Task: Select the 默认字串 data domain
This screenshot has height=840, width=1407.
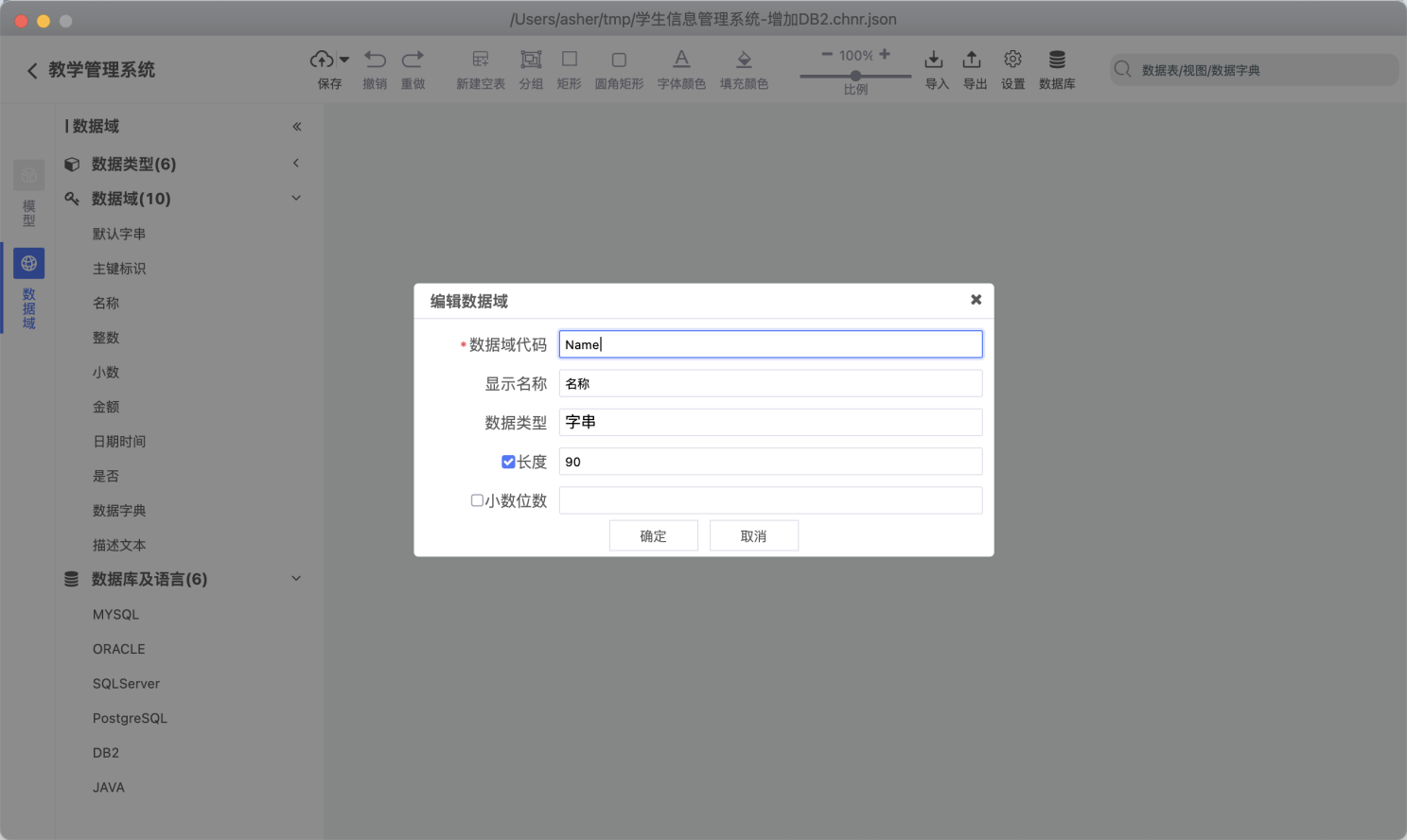Action: coord(119,234)
